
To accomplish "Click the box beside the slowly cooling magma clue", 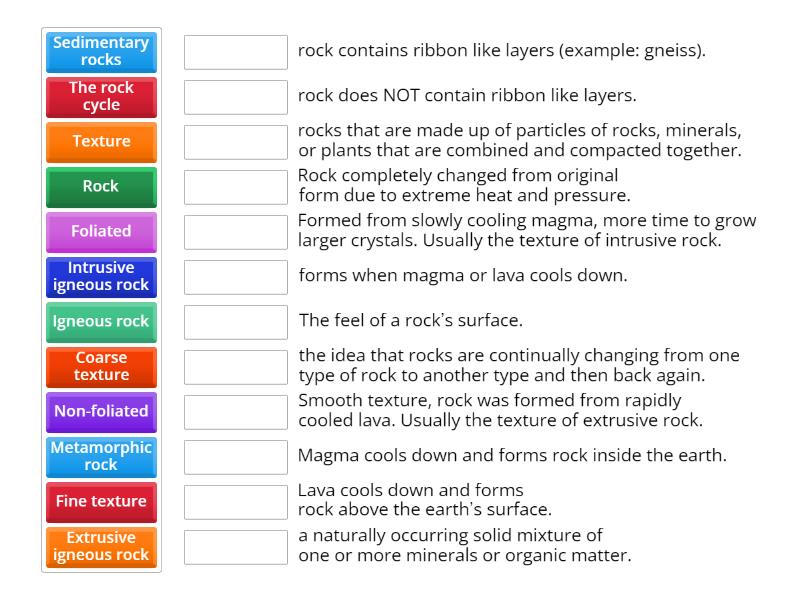I will point(236,232).
